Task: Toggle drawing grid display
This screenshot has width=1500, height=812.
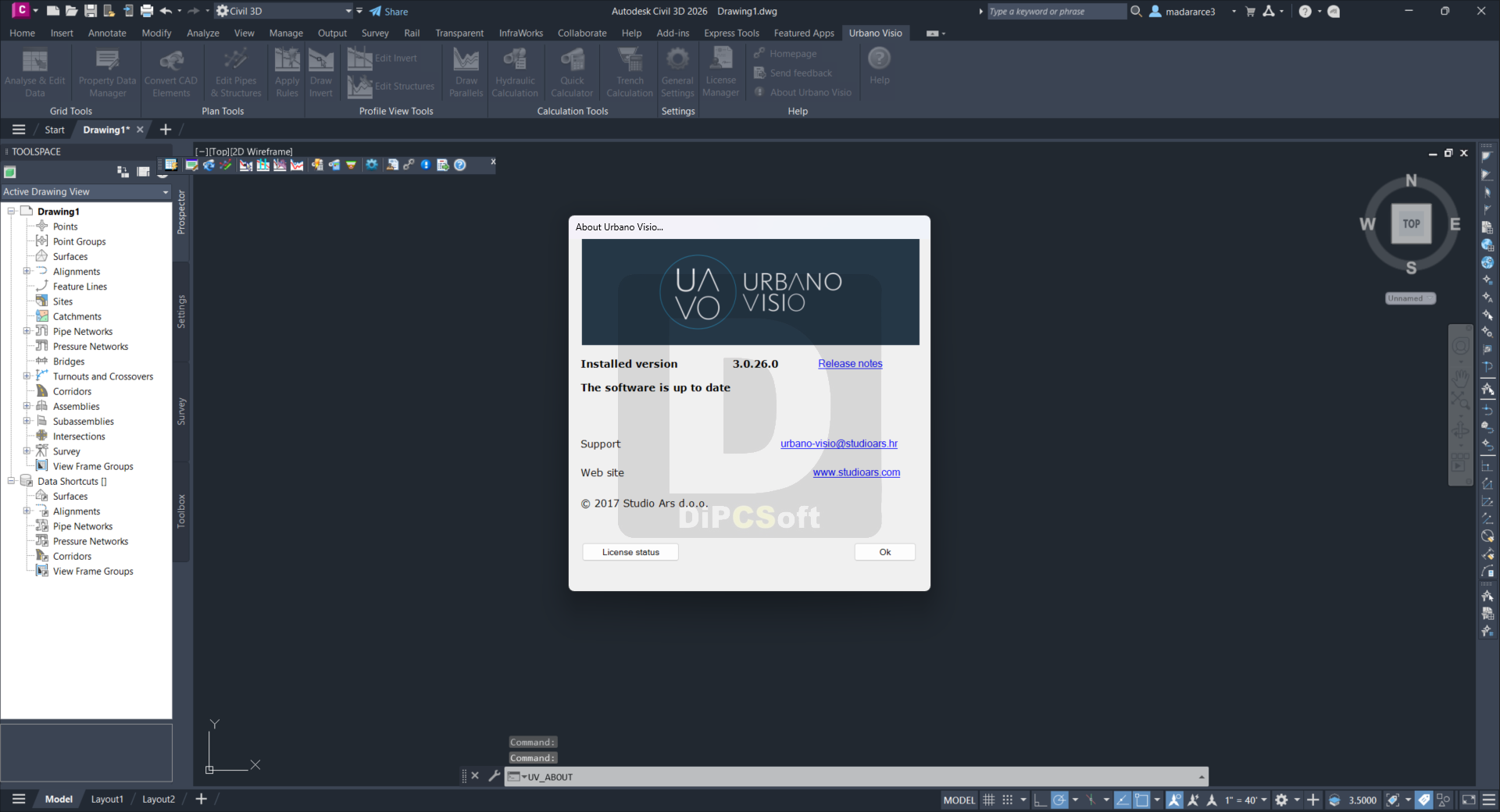Action: tap(989, 800)
